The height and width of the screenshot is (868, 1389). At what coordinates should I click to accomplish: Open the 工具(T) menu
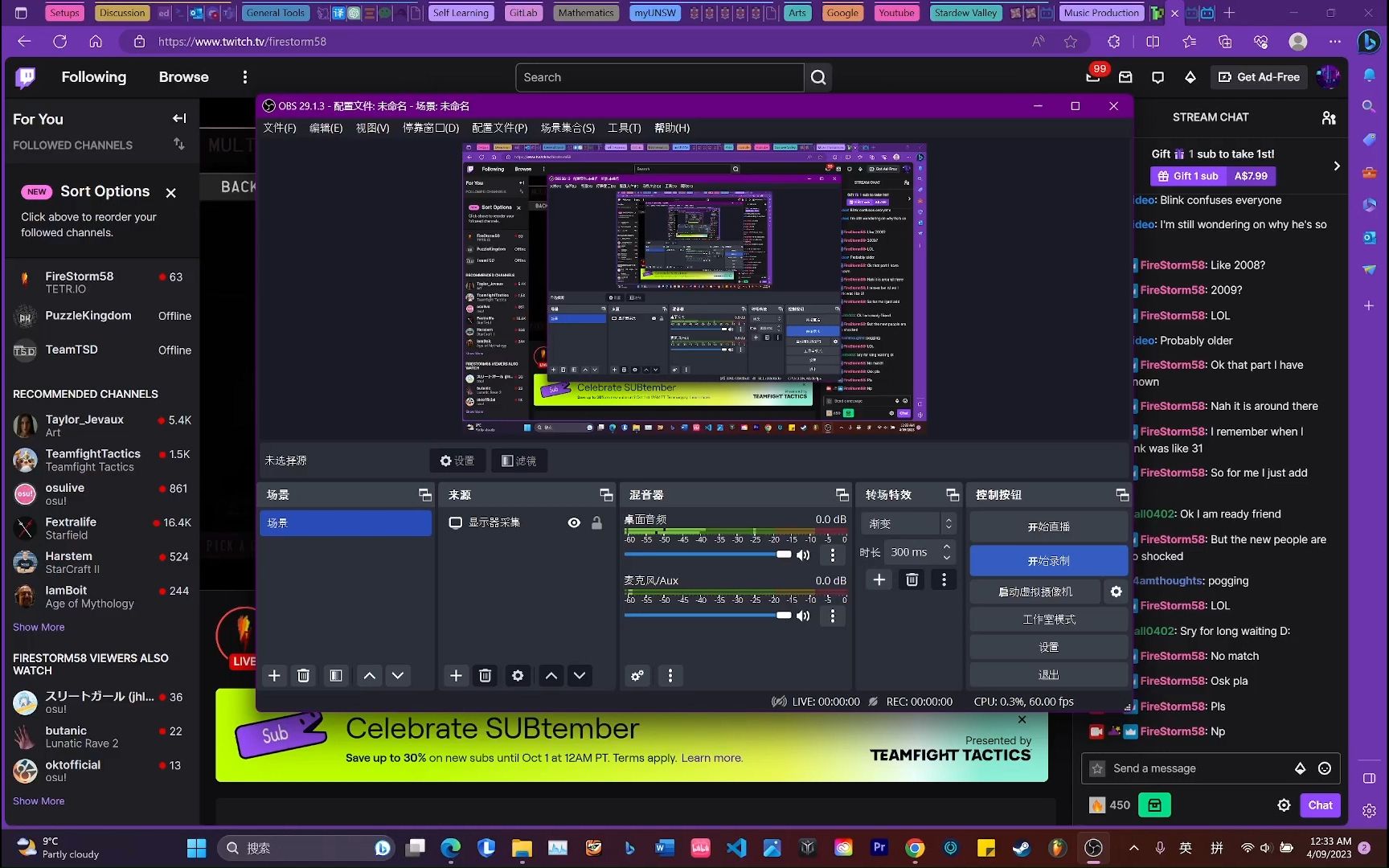click(x=625, y=128)
